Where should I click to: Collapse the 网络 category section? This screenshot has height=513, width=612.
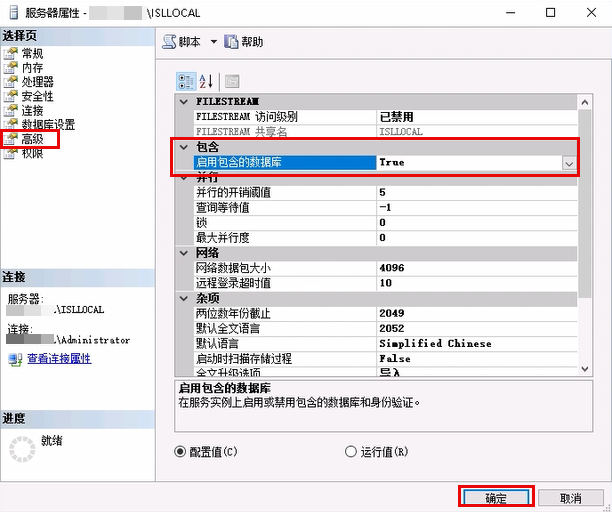[183, 253]
